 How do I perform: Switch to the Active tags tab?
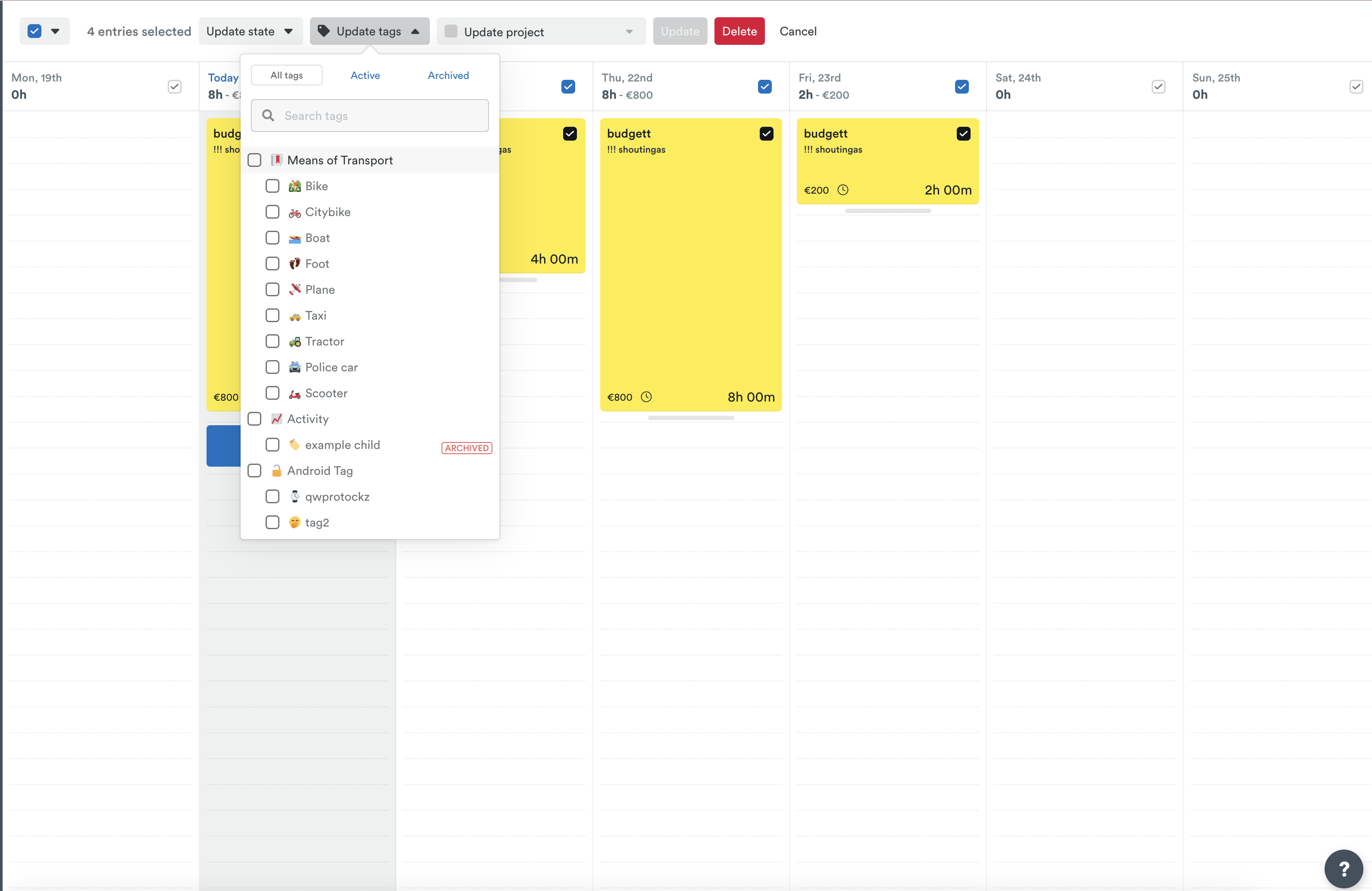[x=365, y=75]
